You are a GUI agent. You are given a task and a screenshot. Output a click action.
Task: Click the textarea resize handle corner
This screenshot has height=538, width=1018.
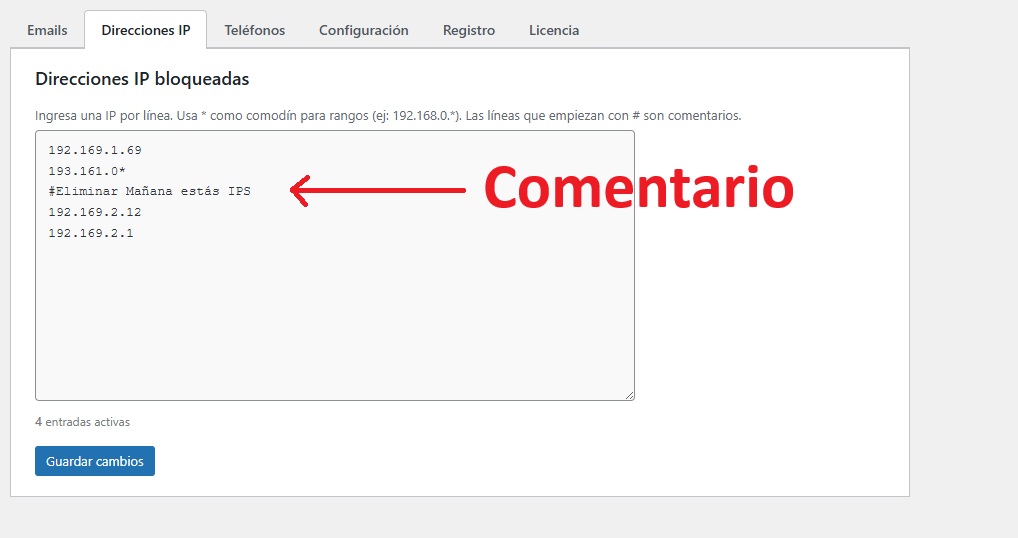628,394
